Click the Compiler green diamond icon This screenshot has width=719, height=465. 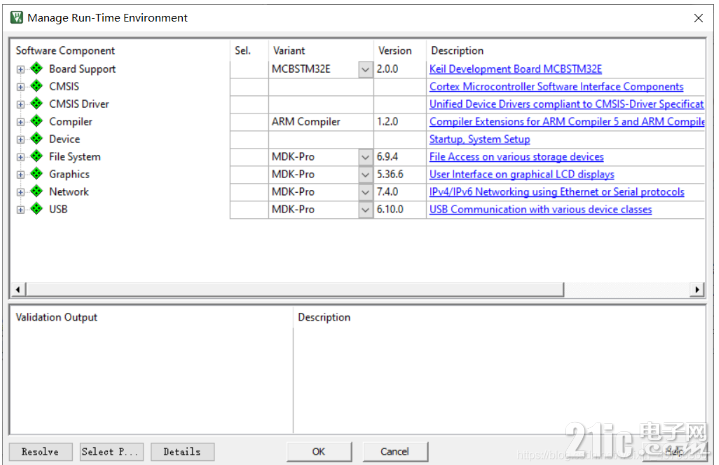coord(37,122)
